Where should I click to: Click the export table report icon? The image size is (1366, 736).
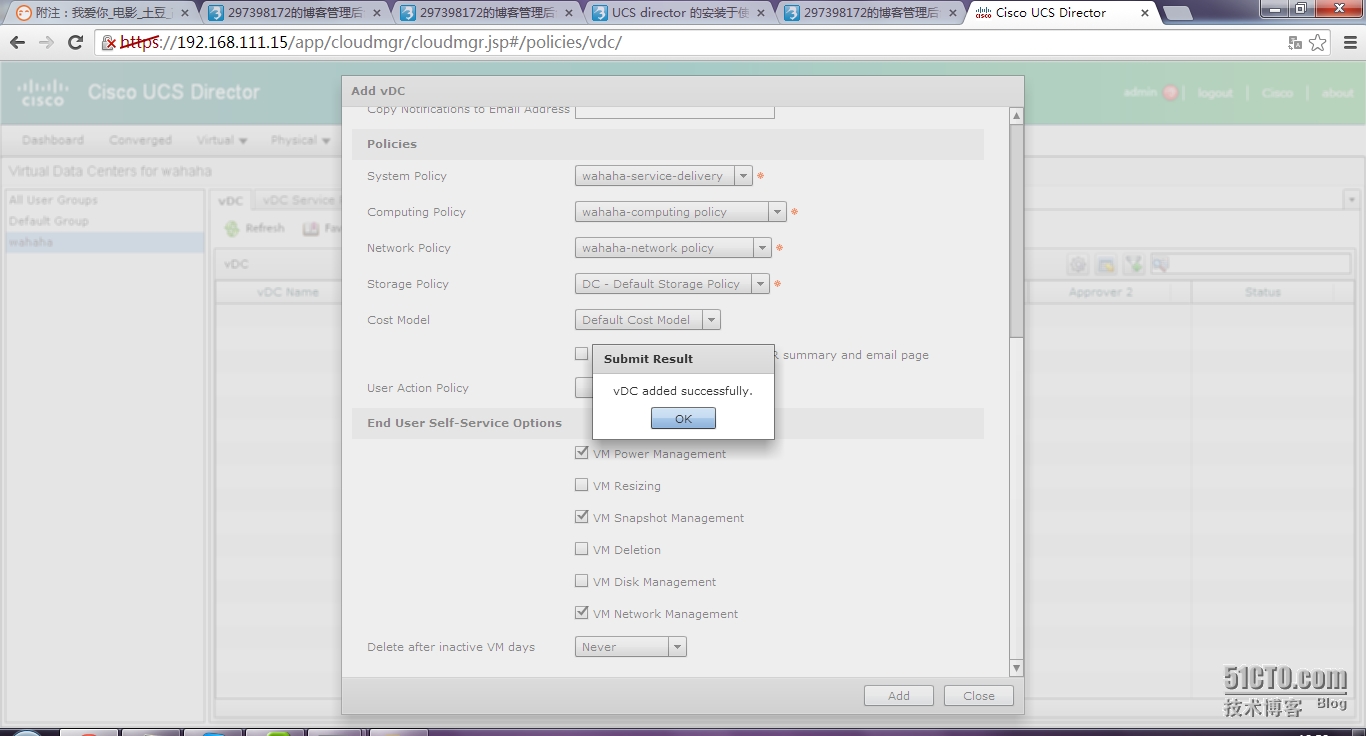point(1105,265)
